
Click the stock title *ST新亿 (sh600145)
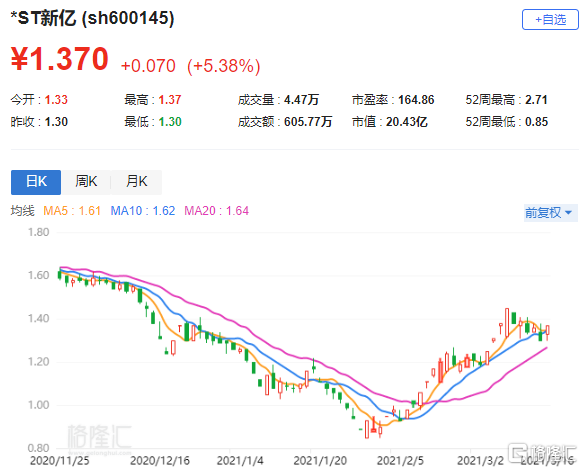pos(92,18)
